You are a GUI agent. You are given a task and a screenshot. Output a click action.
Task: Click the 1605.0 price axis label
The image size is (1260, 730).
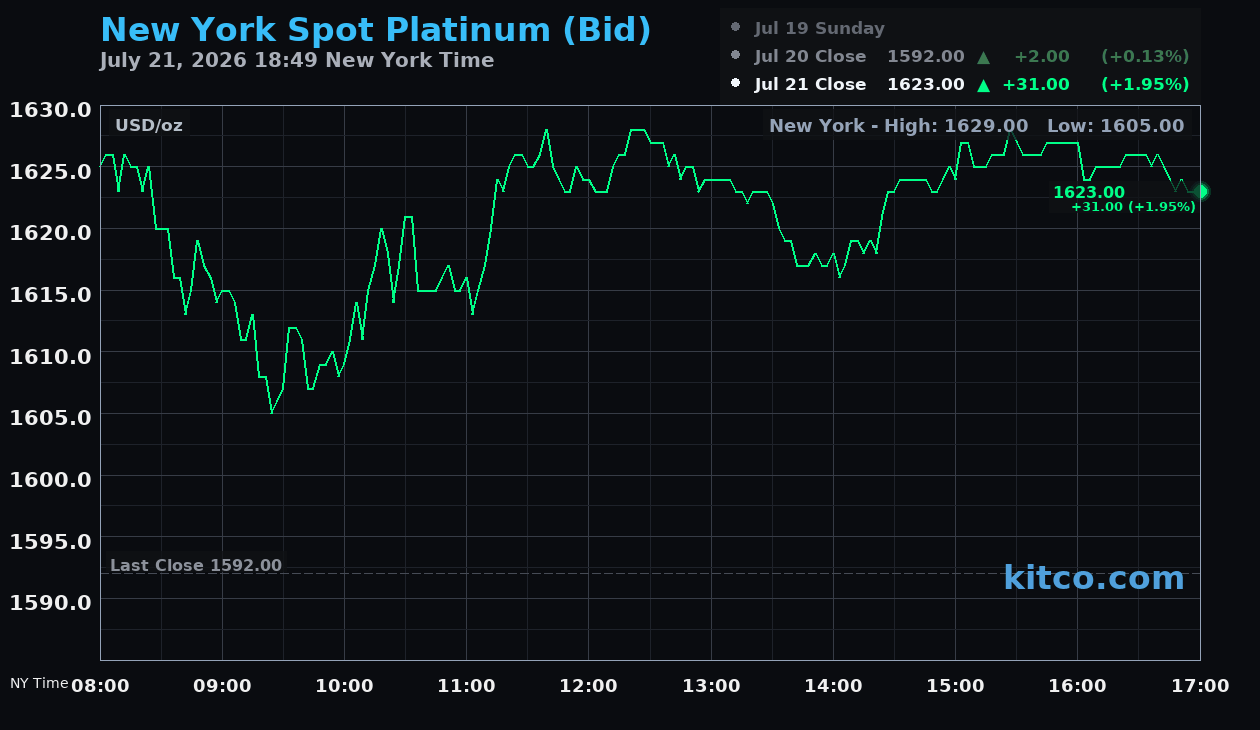pos(50,417)
